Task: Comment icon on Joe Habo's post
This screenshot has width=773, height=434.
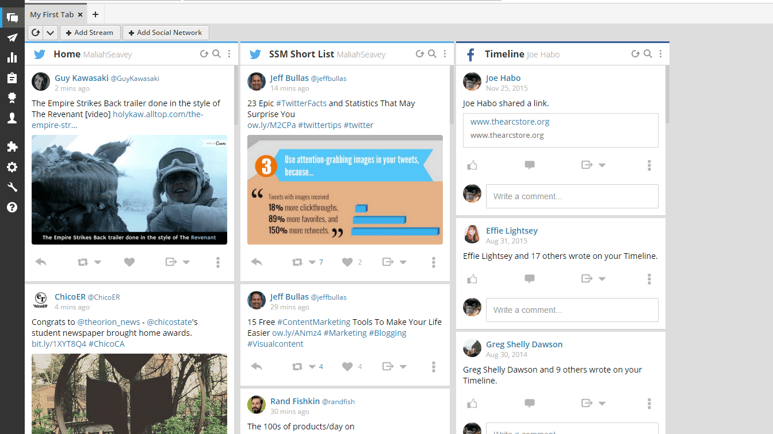Action: [x=529, y=165]
